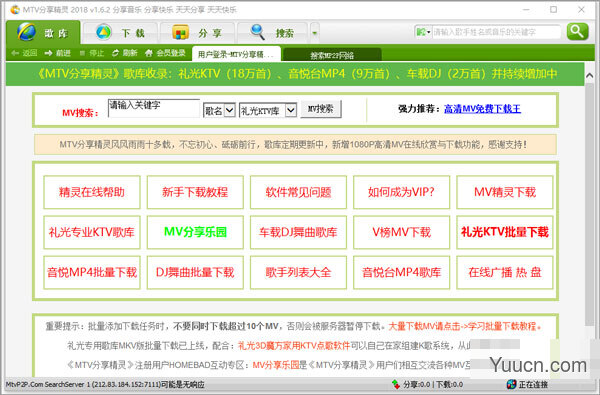The height and width of the screenshot is (395, 600).
Task: Minimize the MTV分享精灵 window
Action: click(527, 10)
